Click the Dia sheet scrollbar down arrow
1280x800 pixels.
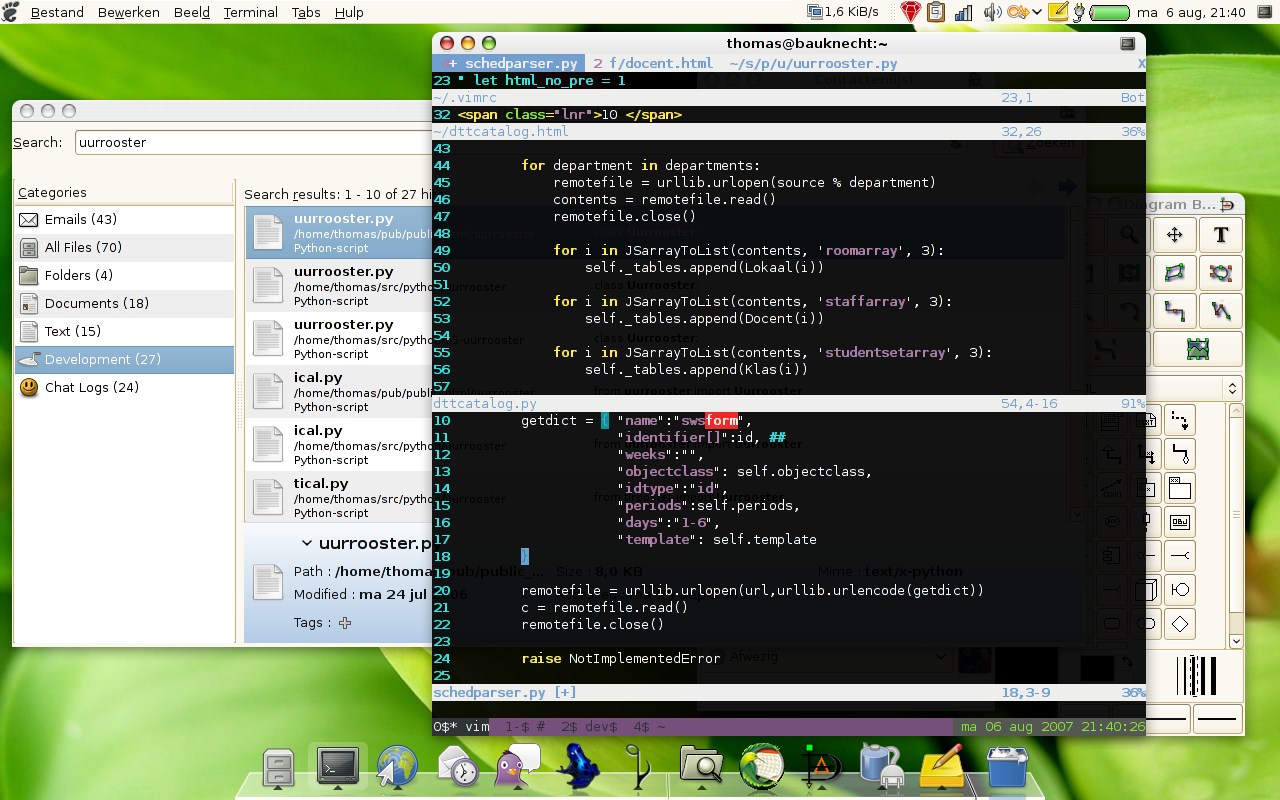(x=1237, y=641)
